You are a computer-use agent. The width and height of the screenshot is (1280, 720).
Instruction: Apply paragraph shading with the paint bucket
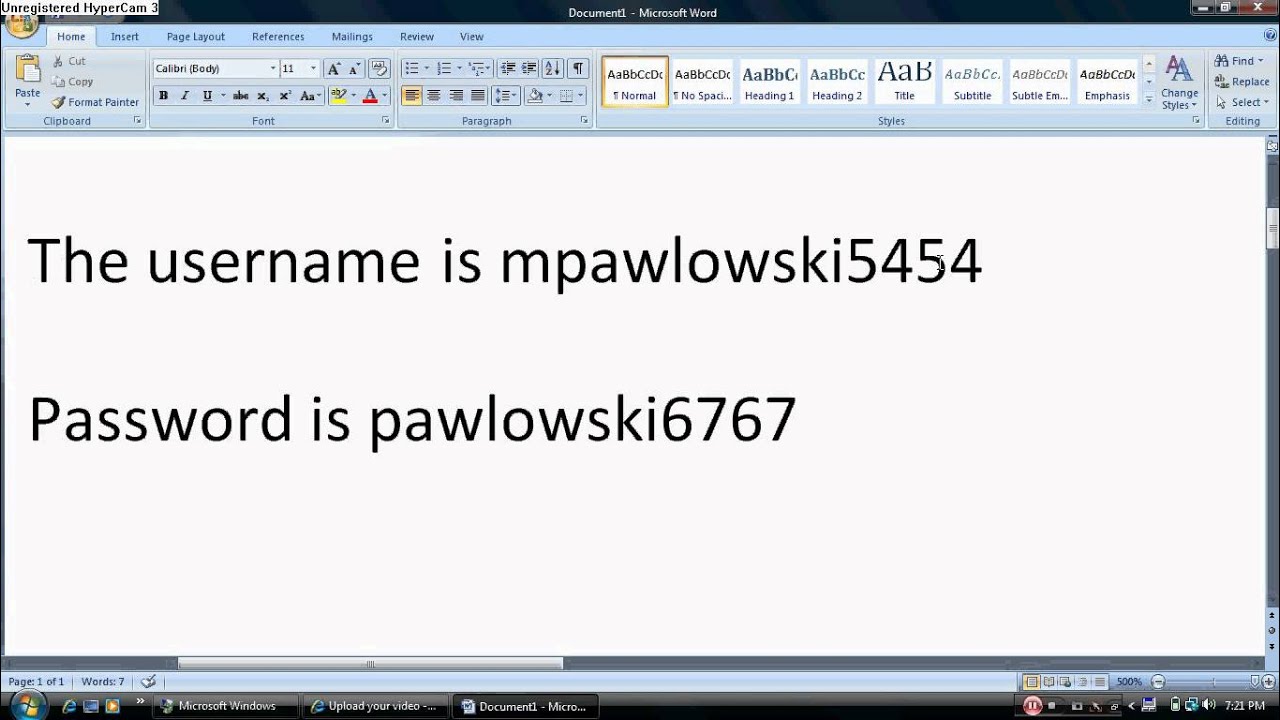tap(535, 96)
